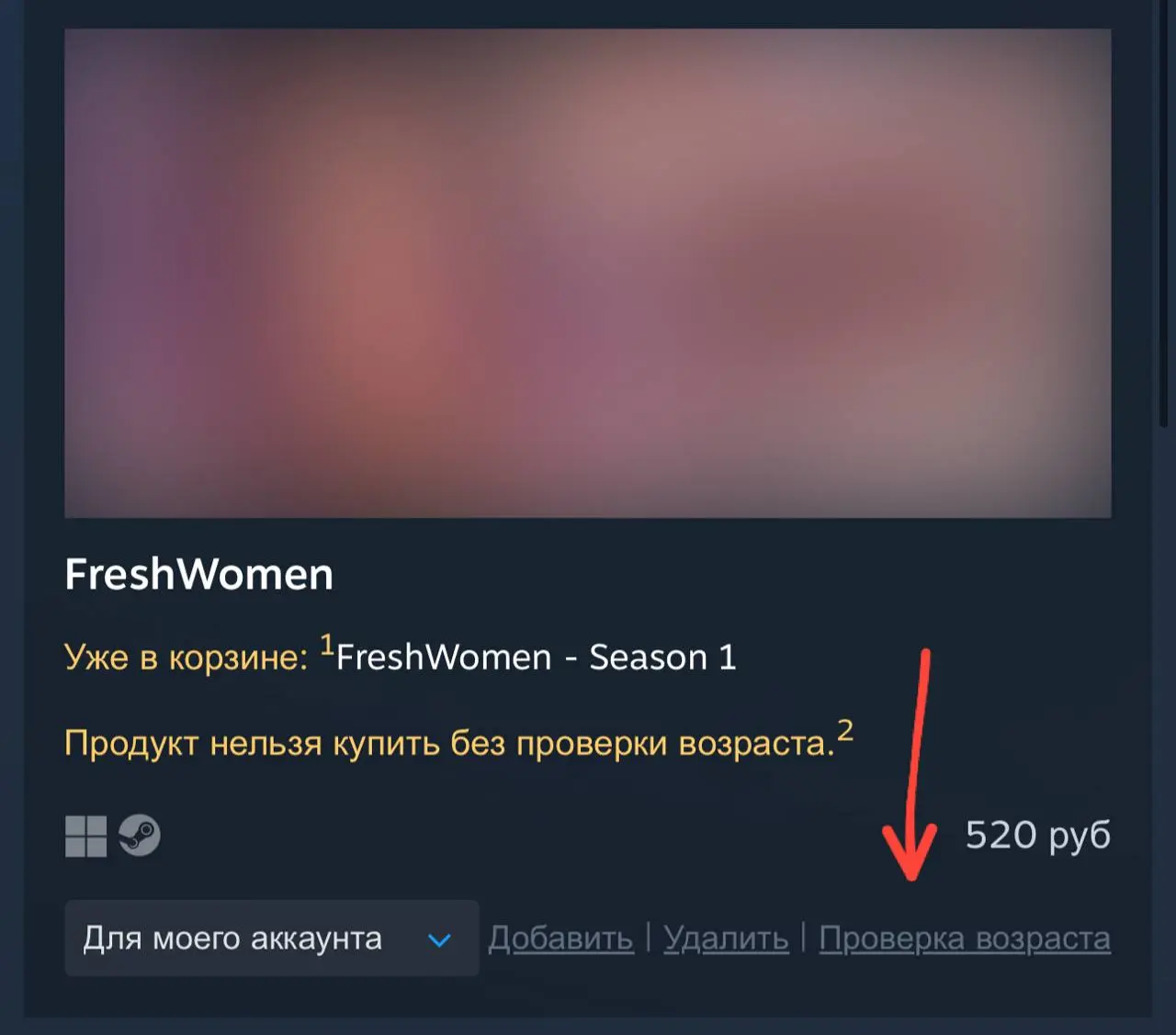Click the Steam logo icon
The width and height of the screenshot is (1176, 1035).
[x=140, y=836]
